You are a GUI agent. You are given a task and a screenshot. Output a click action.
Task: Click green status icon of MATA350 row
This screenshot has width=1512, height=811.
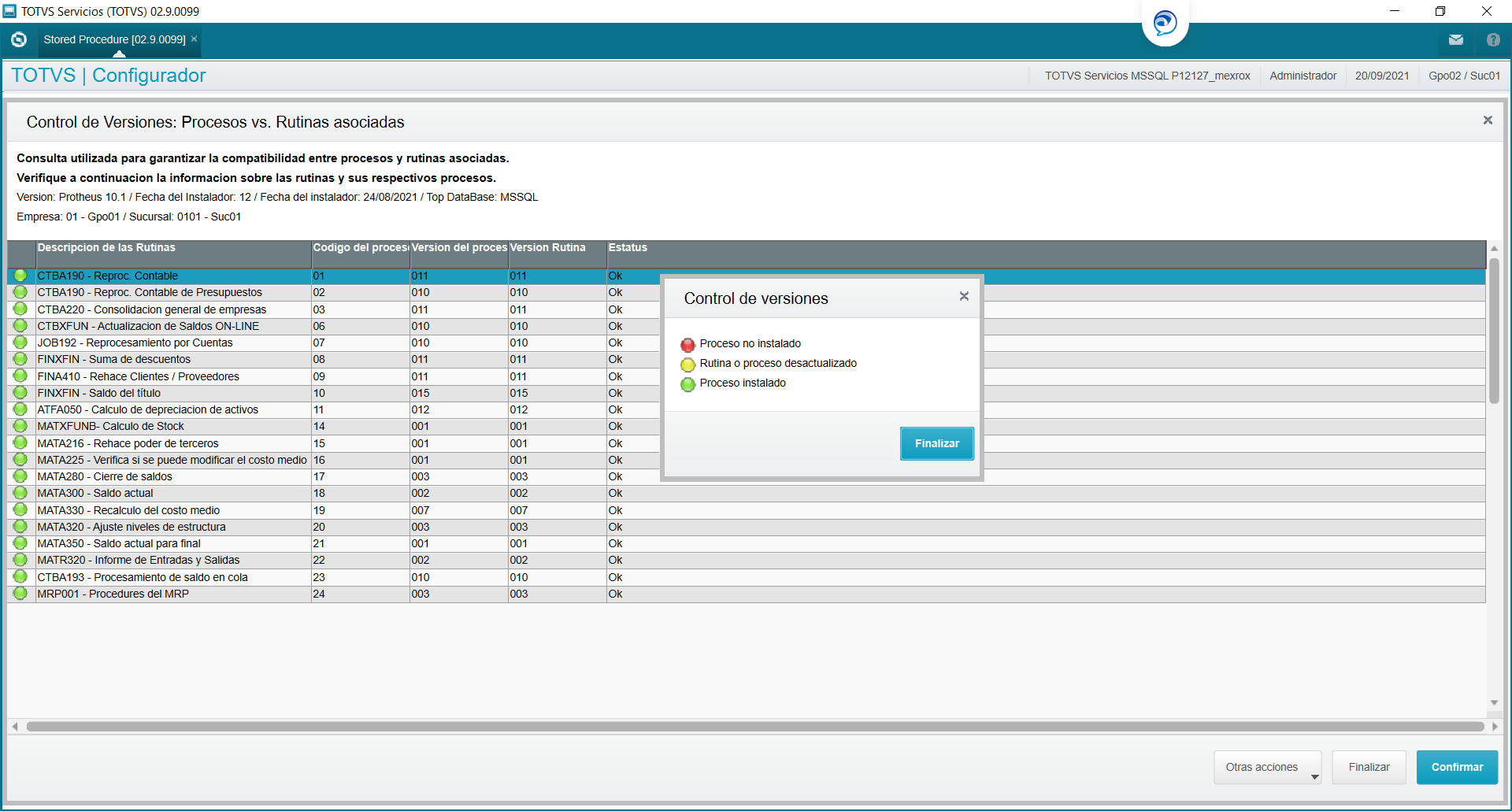(x=20, y=543)
